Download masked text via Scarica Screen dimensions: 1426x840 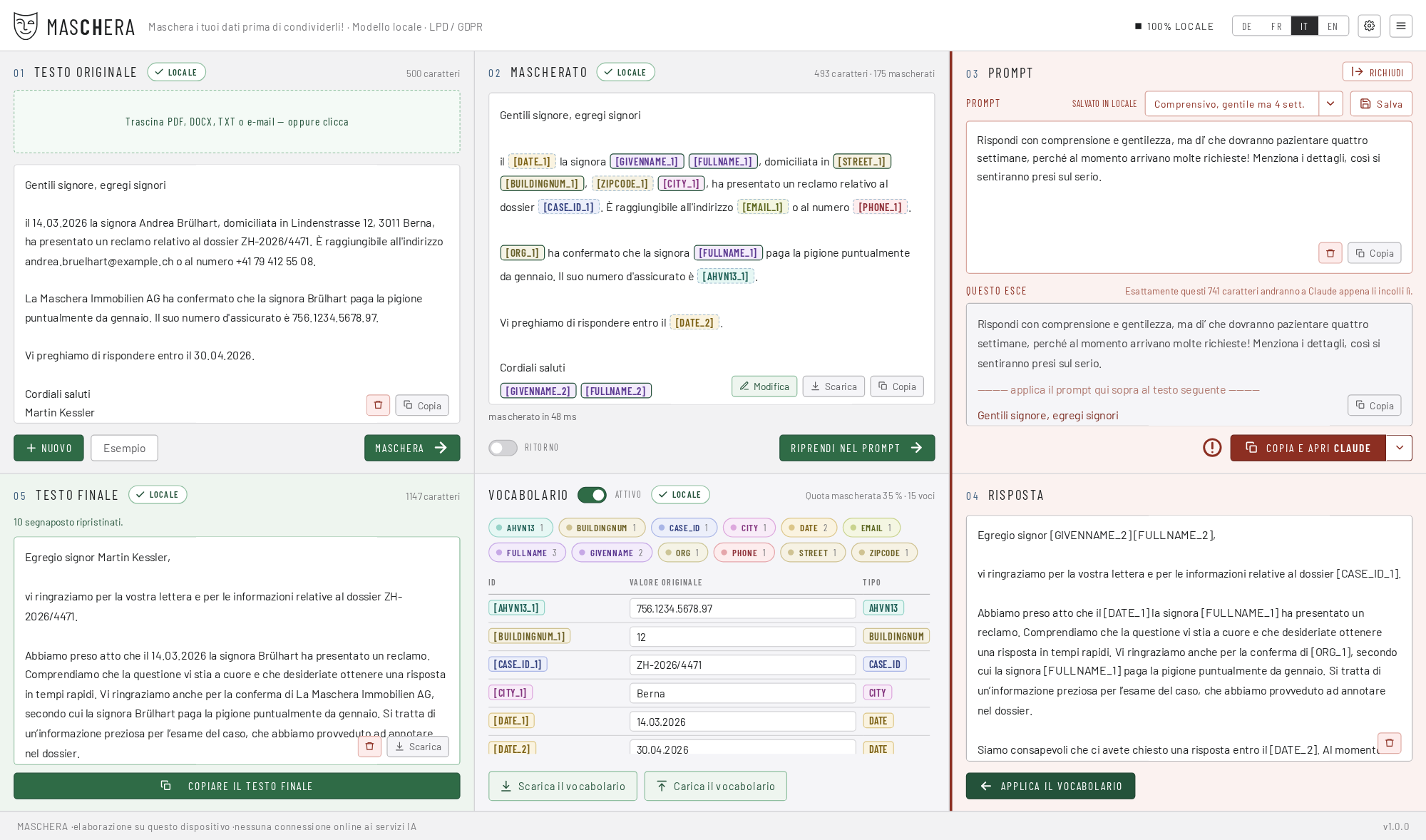(833, 386)
